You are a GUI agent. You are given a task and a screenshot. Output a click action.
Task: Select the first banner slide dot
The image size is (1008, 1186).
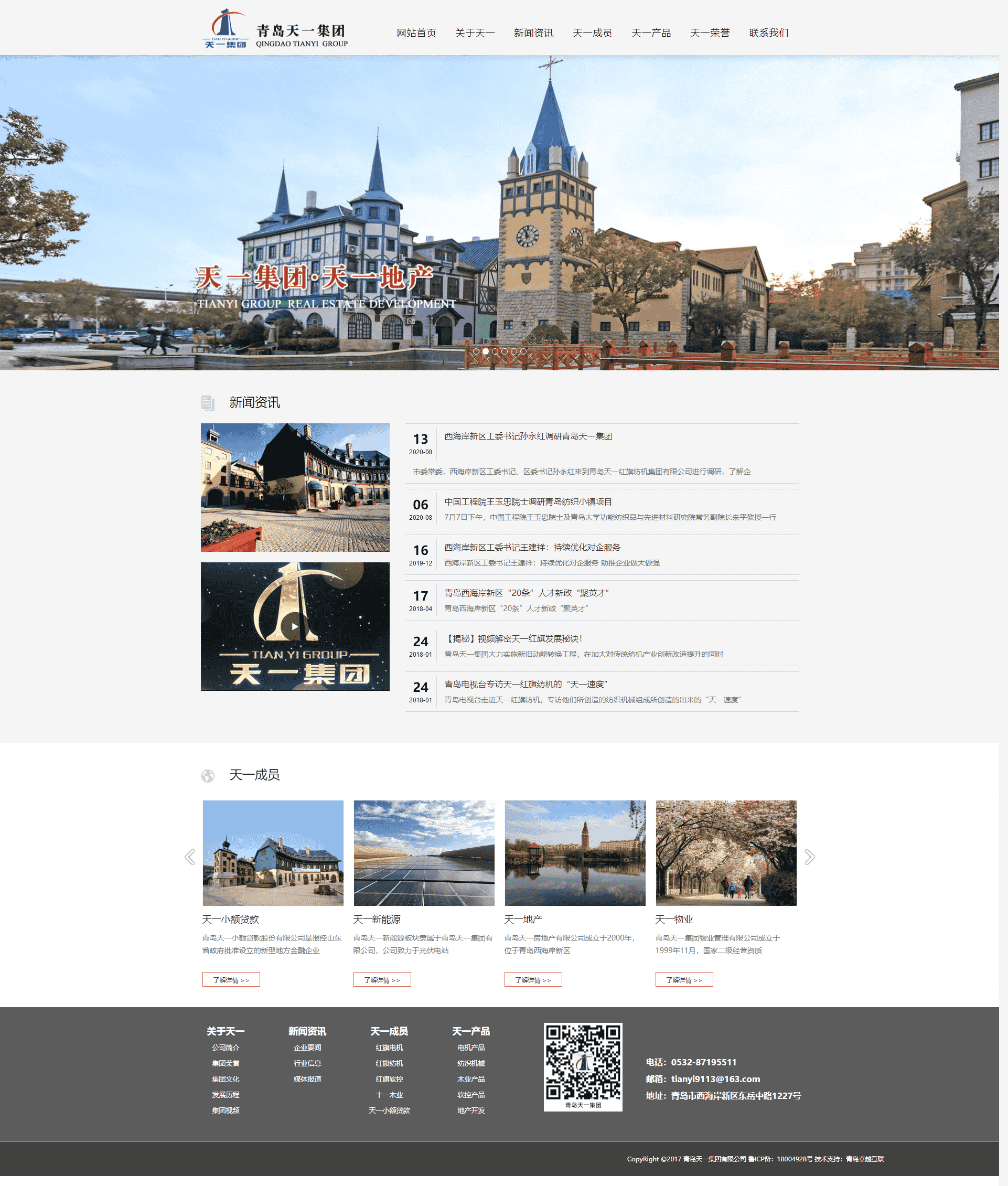476,351
